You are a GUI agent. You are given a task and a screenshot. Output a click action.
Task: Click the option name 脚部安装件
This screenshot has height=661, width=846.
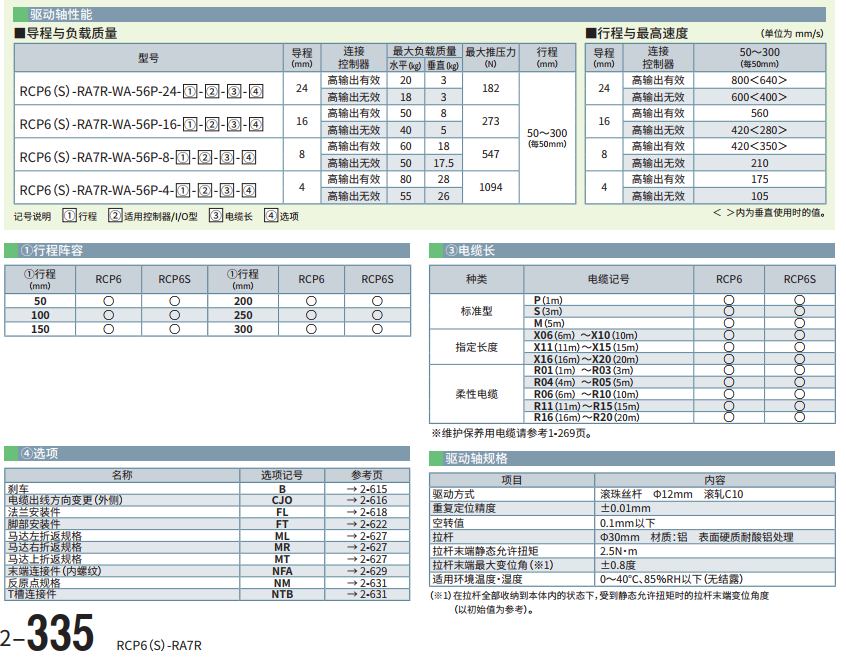(x=33, y=524)
